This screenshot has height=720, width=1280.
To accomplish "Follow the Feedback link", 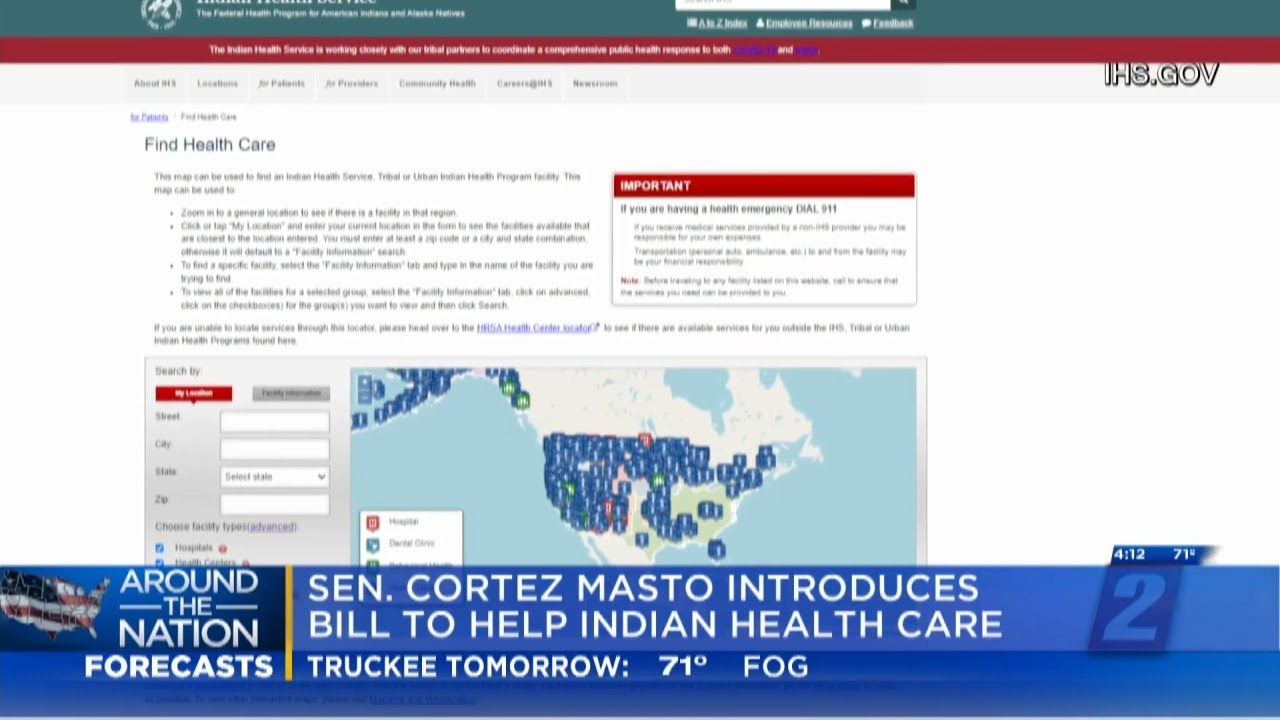I will [893, 23].
